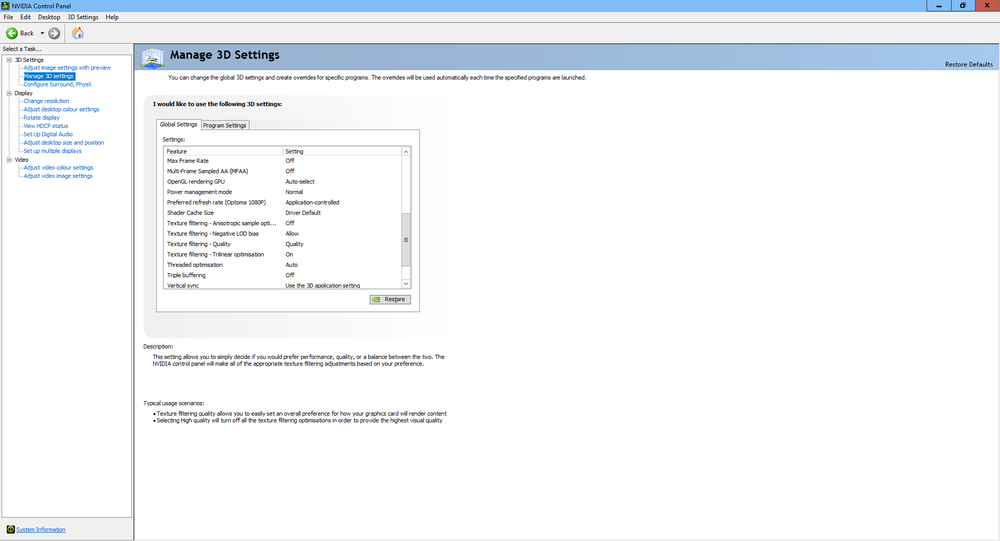Click the Setting column header
This screenshot has height=541, width=1000.
point(342,151)
